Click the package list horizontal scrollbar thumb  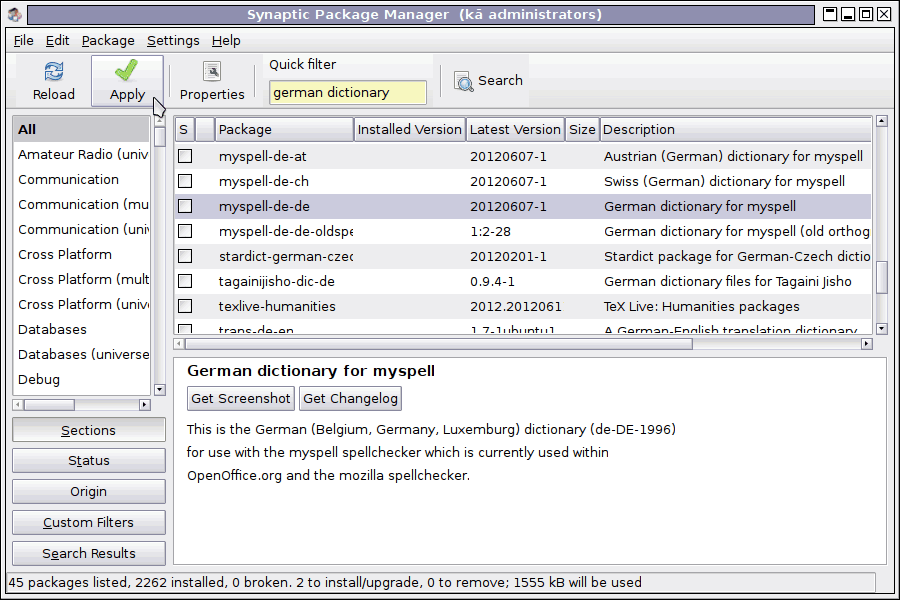click(x=439, y=343)
